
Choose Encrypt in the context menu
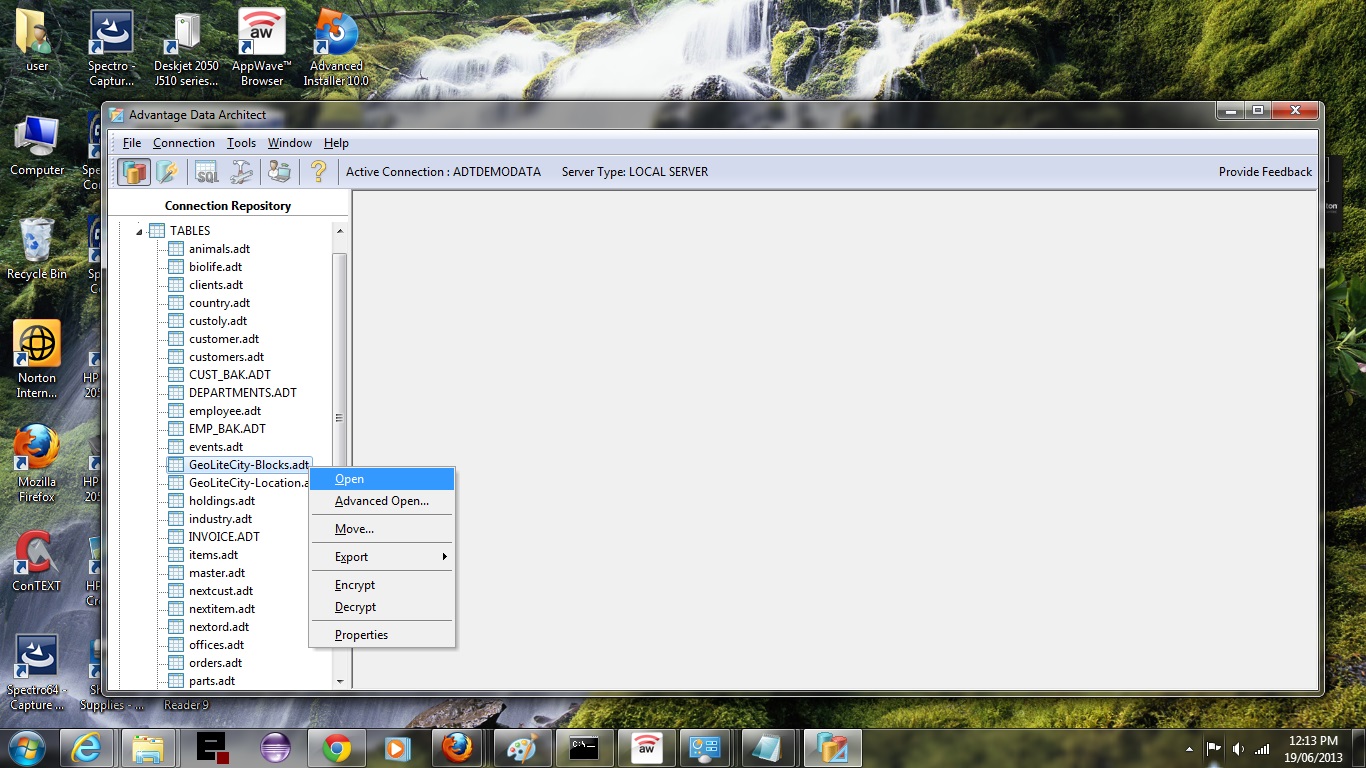click(x=355, y=585)
